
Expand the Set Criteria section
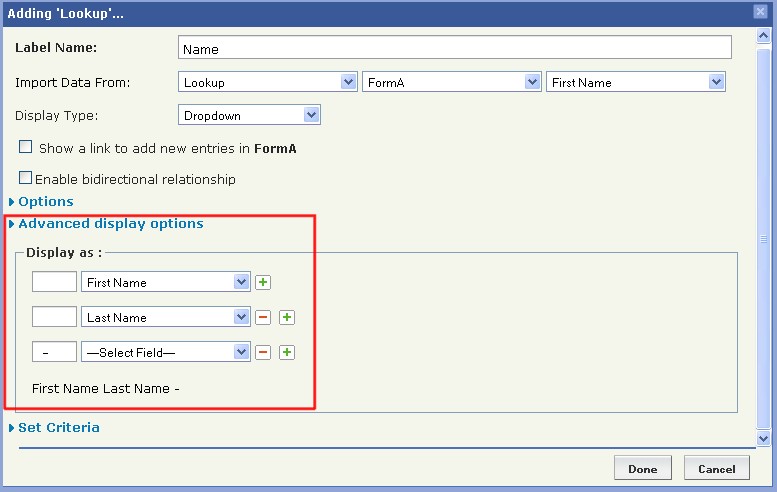tap(58, 428)
